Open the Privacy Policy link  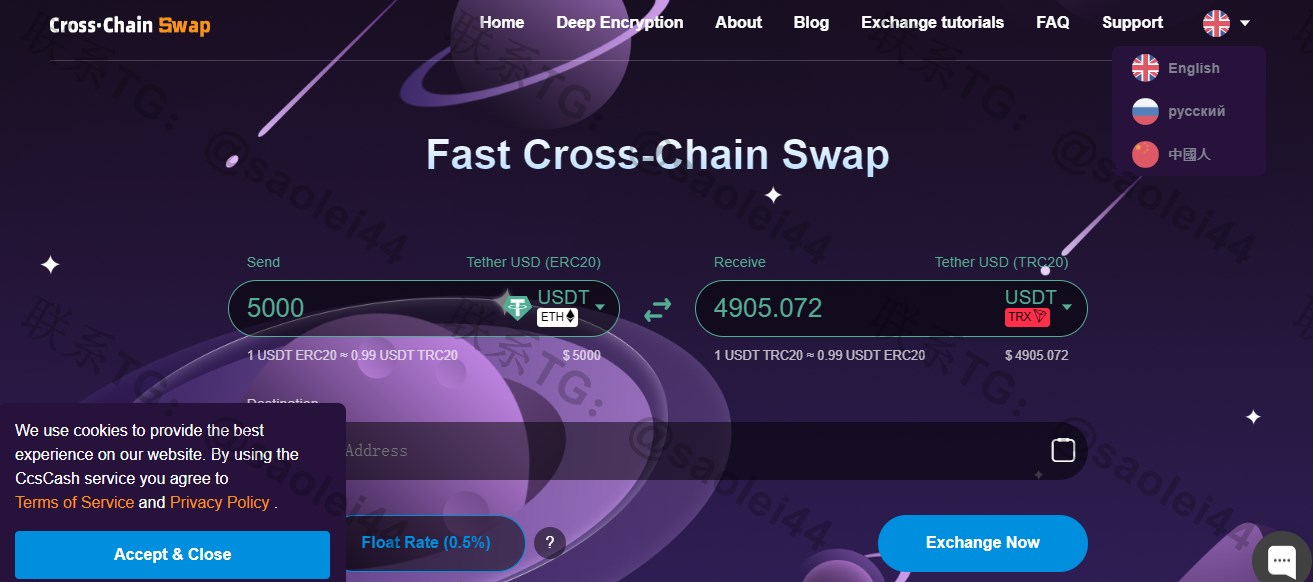click(220, 502)
